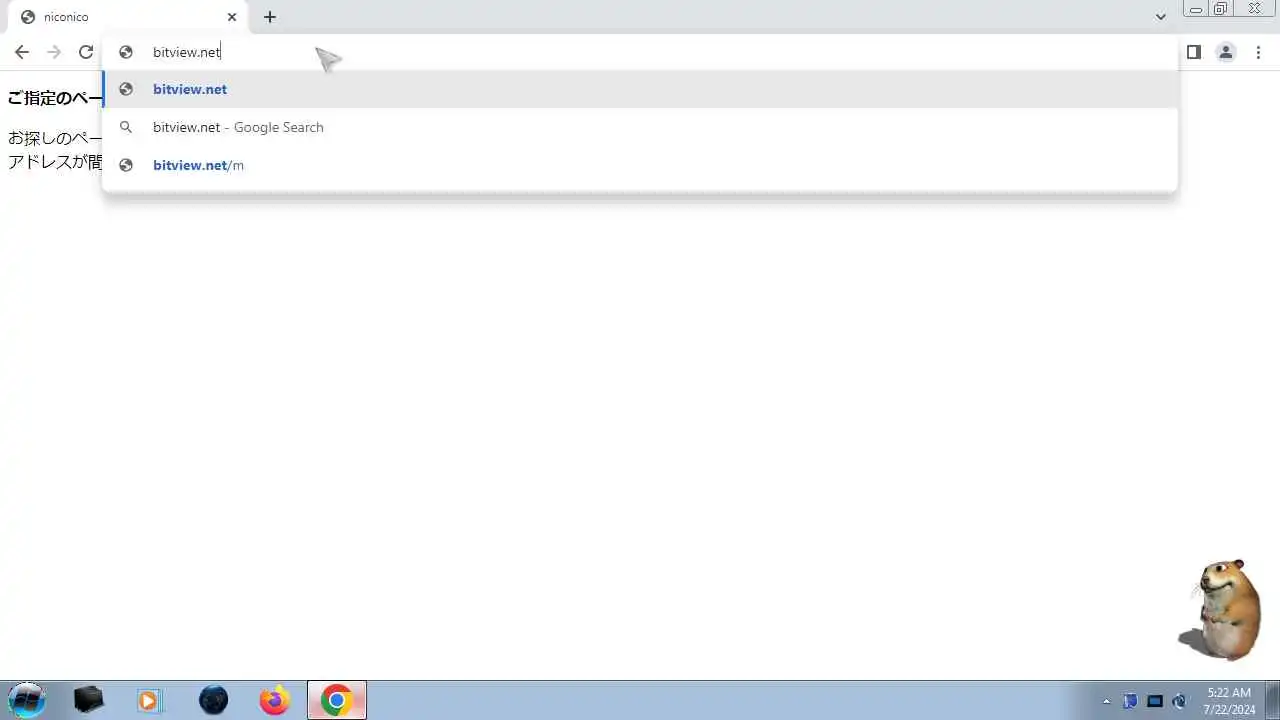Toggle the Chrome side panel icon
Viewport: 1280px width, 720px height.
pos(1194,52)
